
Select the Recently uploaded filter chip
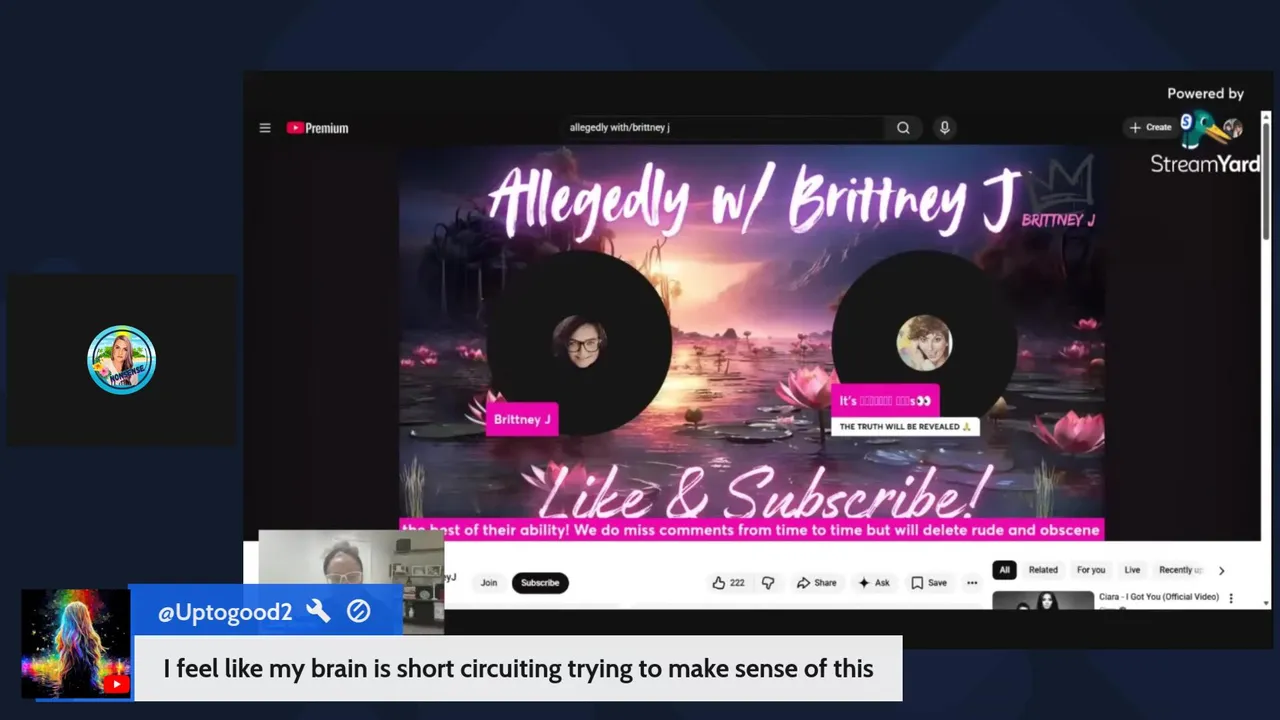click(1180, 570)
